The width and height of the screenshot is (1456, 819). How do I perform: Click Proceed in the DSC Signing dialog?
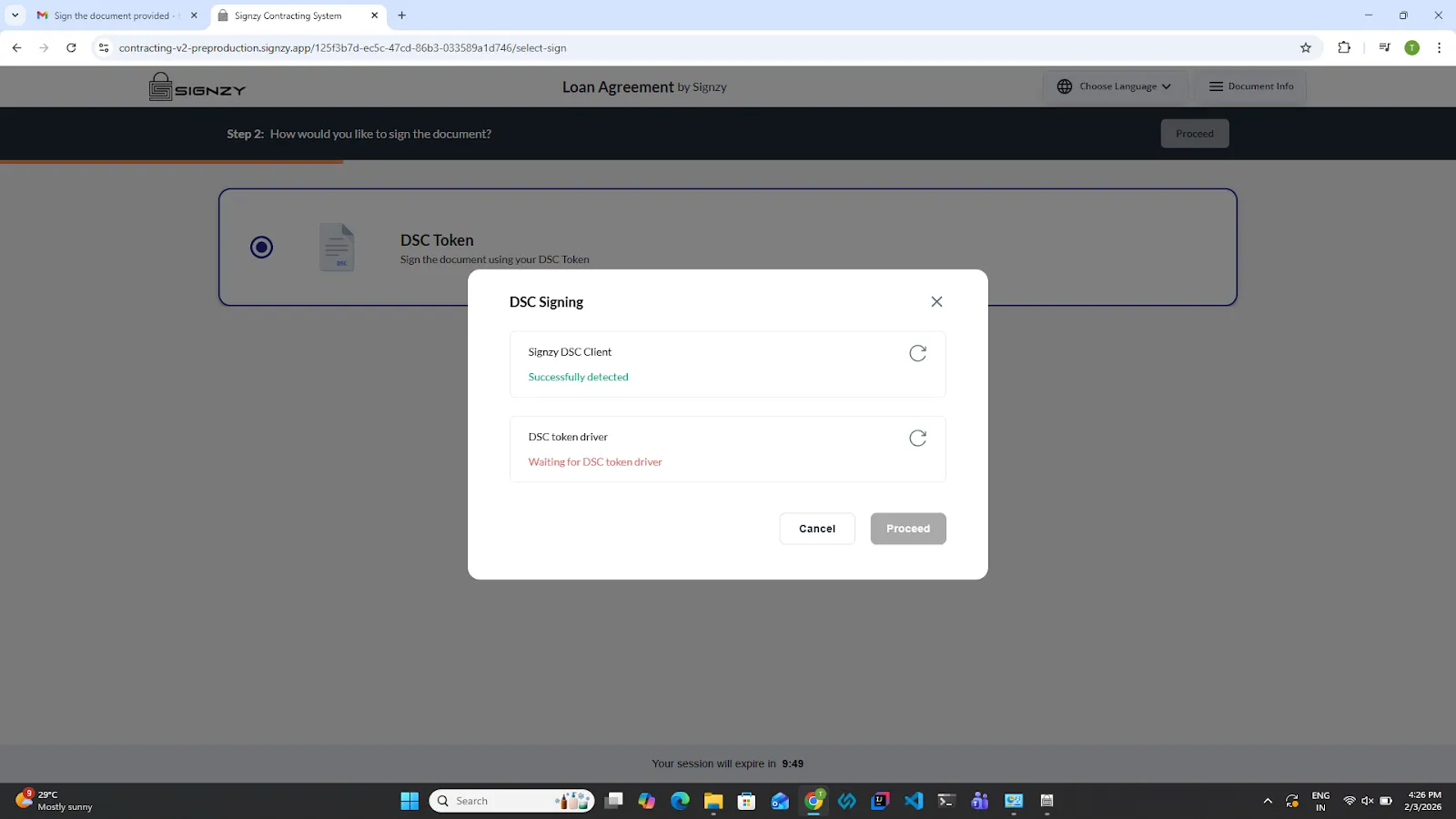(908, 529)
